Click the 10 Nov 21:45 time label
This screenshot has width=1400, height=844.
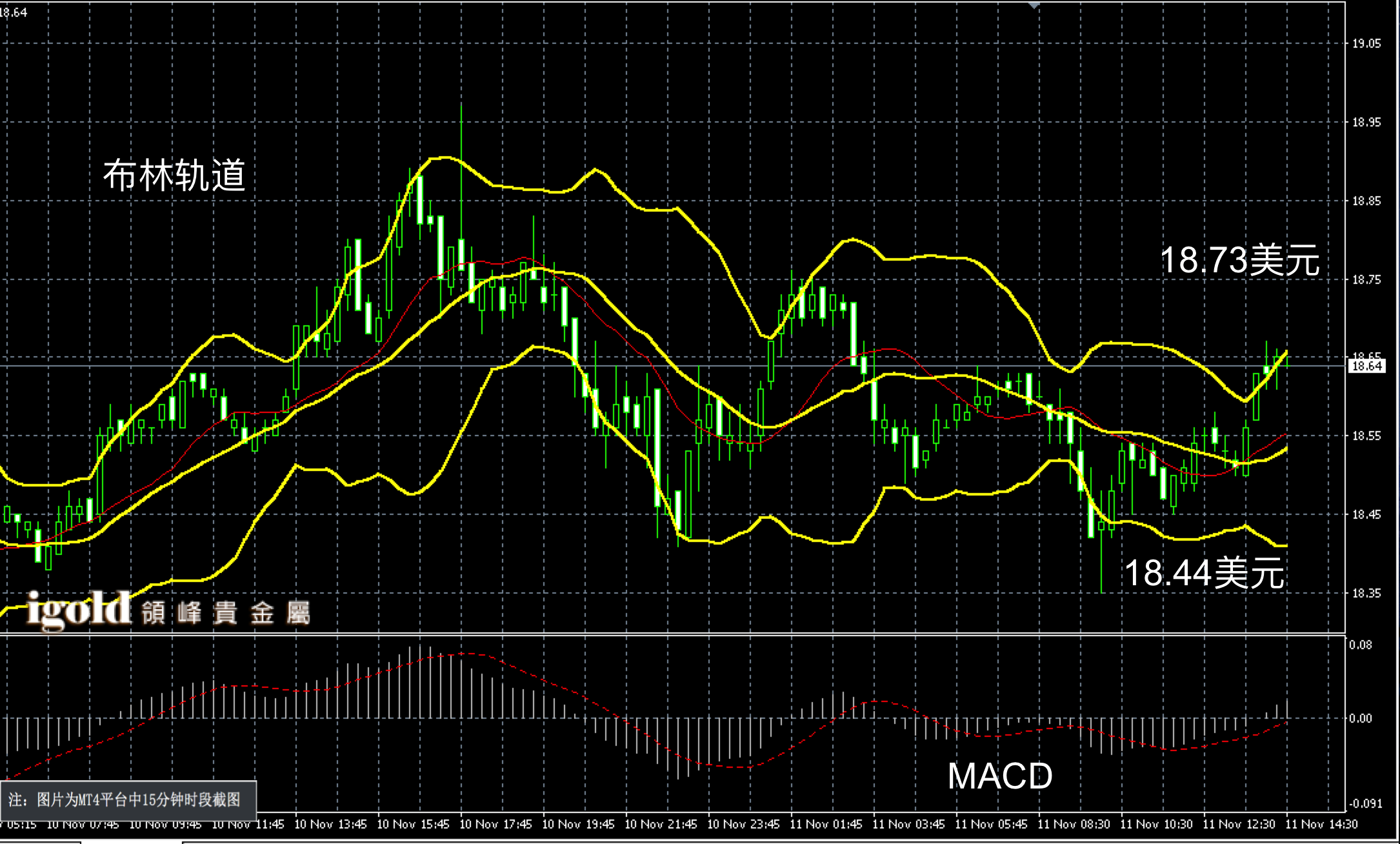pos(661,825)
